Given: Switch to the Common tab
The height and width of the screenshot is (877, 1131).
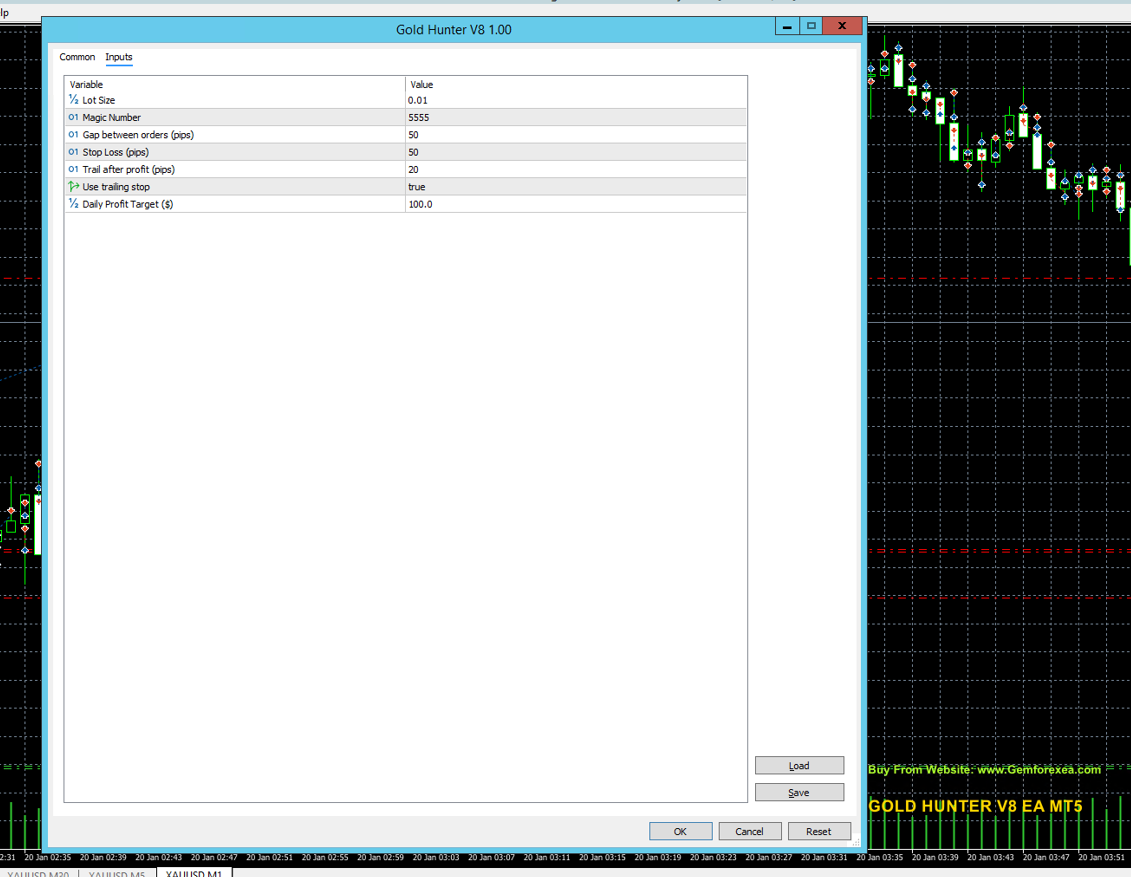Looking at the screenshot, I should (77, 57).
